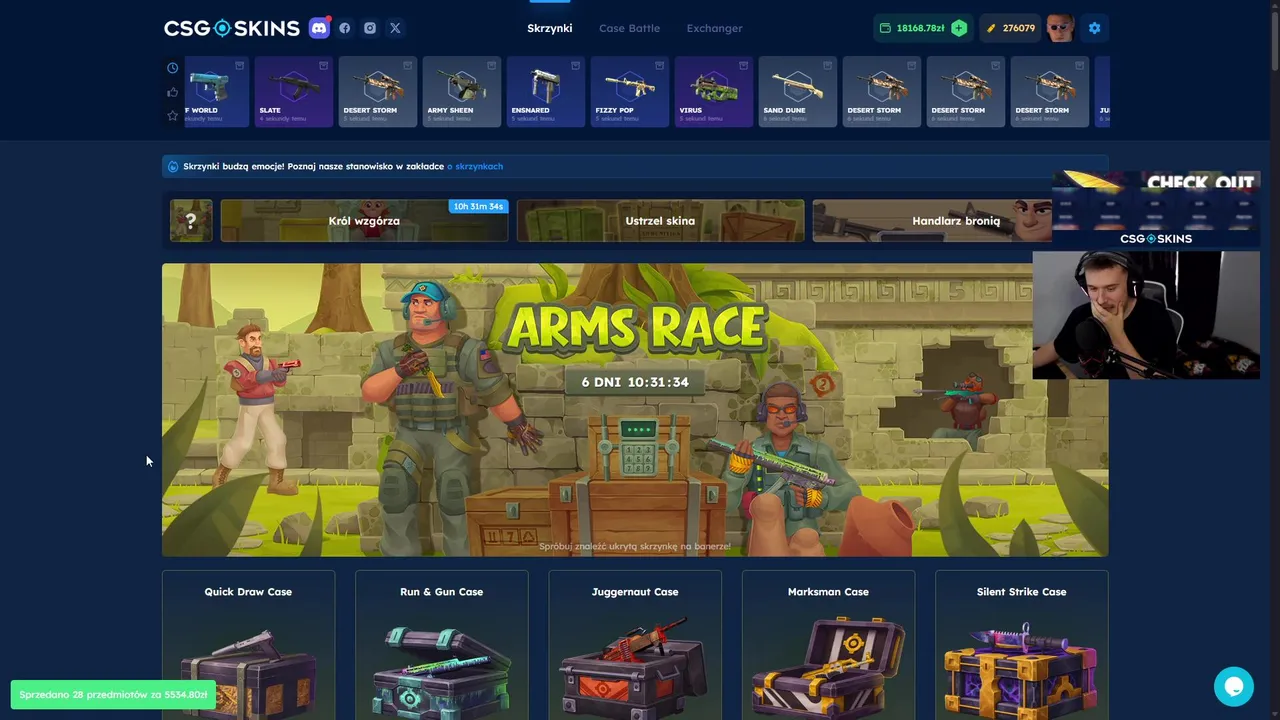Open the ENSNARED drop card
Screen dimensions: 1280x720
546,91
